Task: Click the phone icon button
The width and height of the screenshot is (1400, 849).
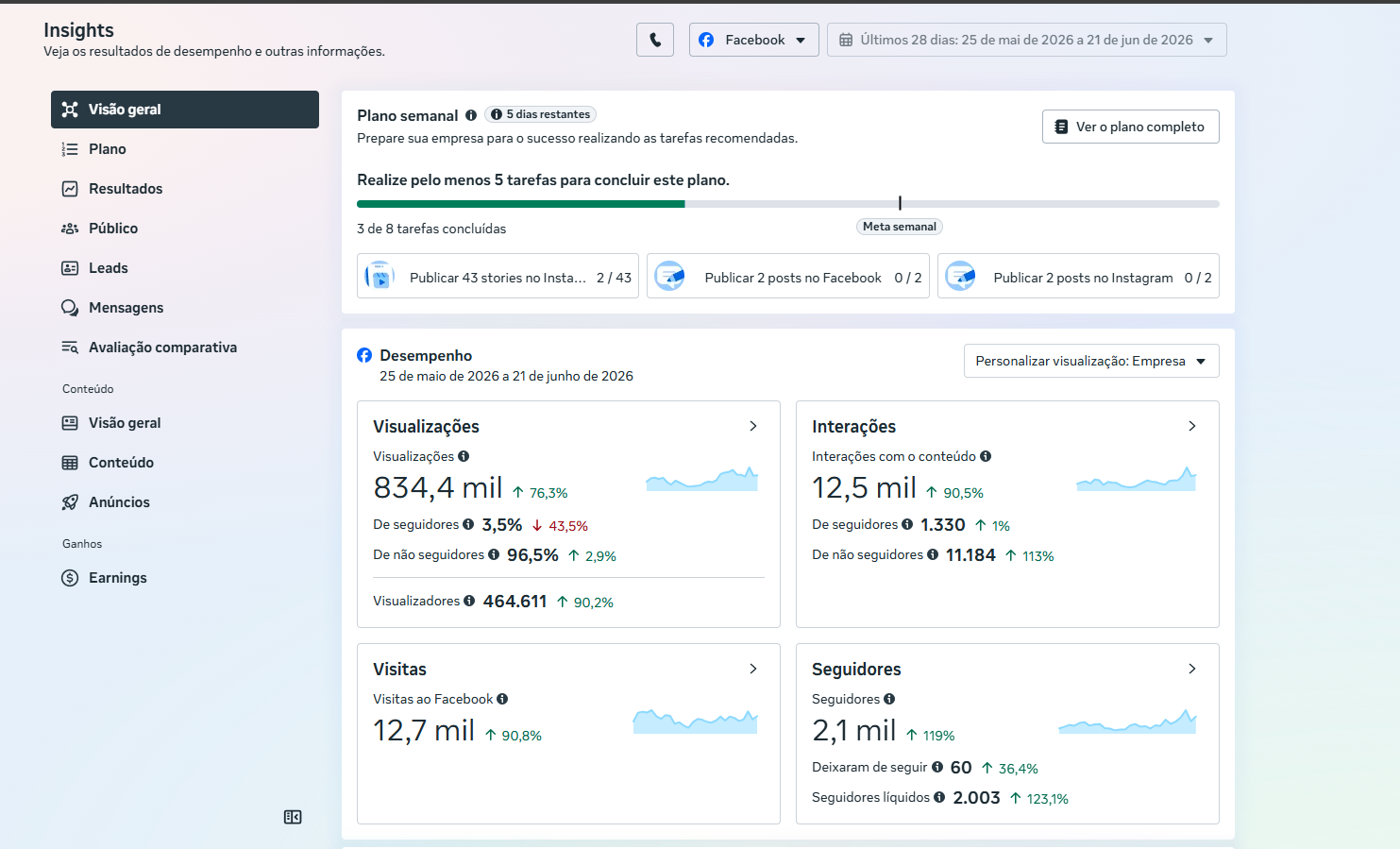Action: (x=655, y=40)
